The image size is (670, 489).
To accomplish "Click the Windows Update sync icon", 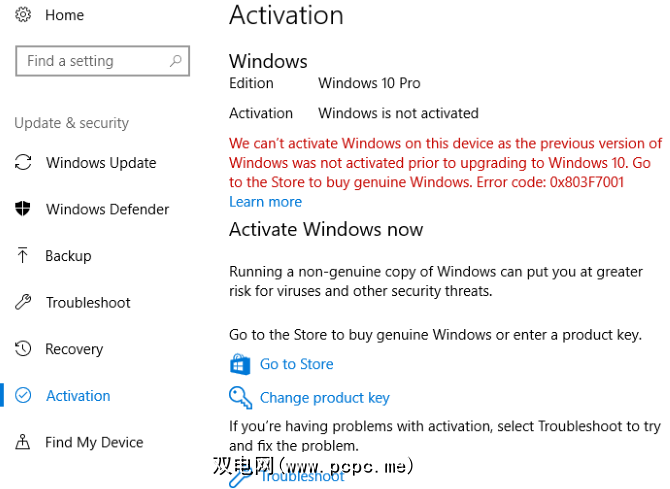I will (23, 163).
